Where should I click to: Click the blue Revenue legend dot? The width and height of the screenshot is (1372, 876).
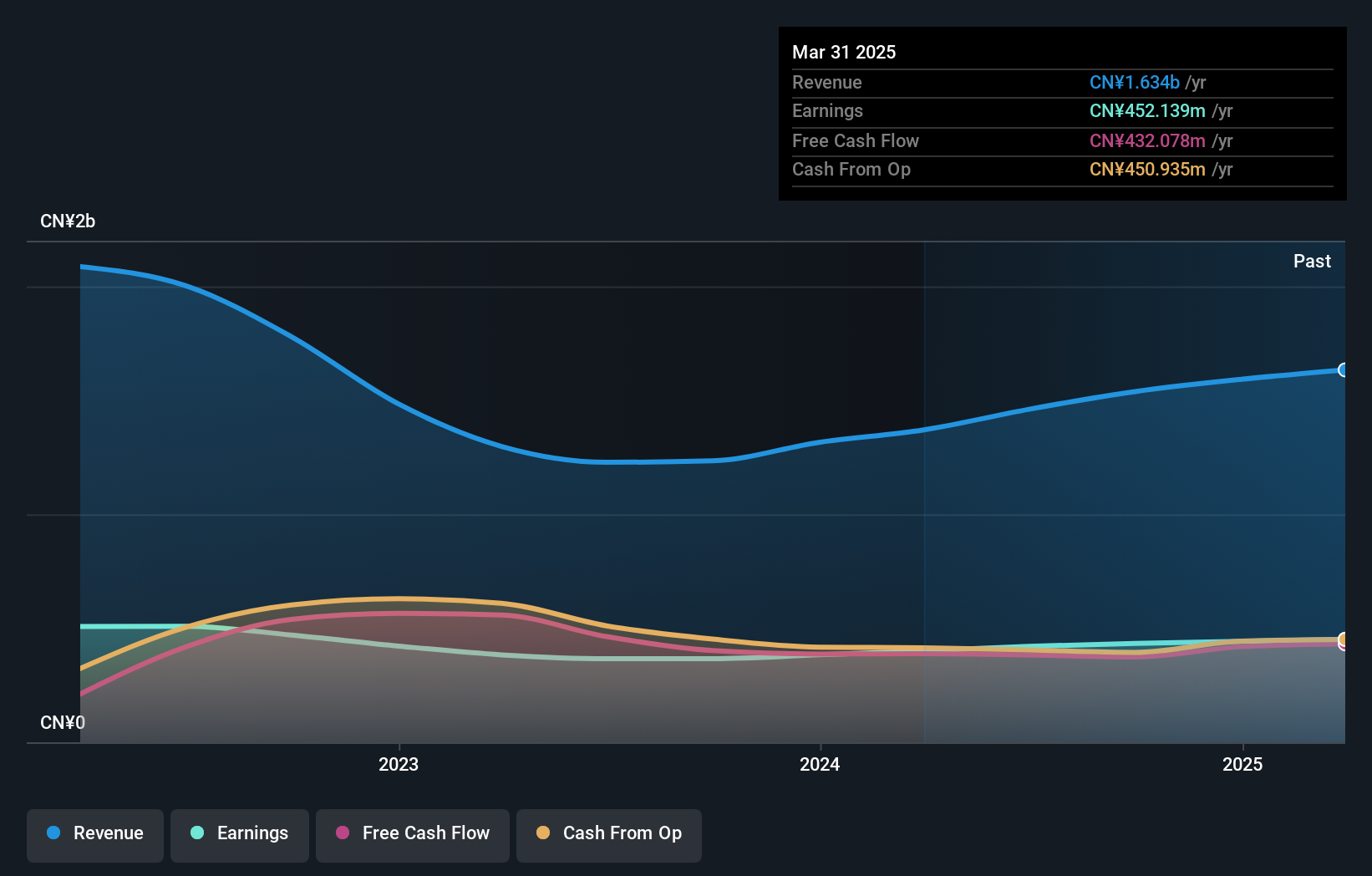coord(53,833)
